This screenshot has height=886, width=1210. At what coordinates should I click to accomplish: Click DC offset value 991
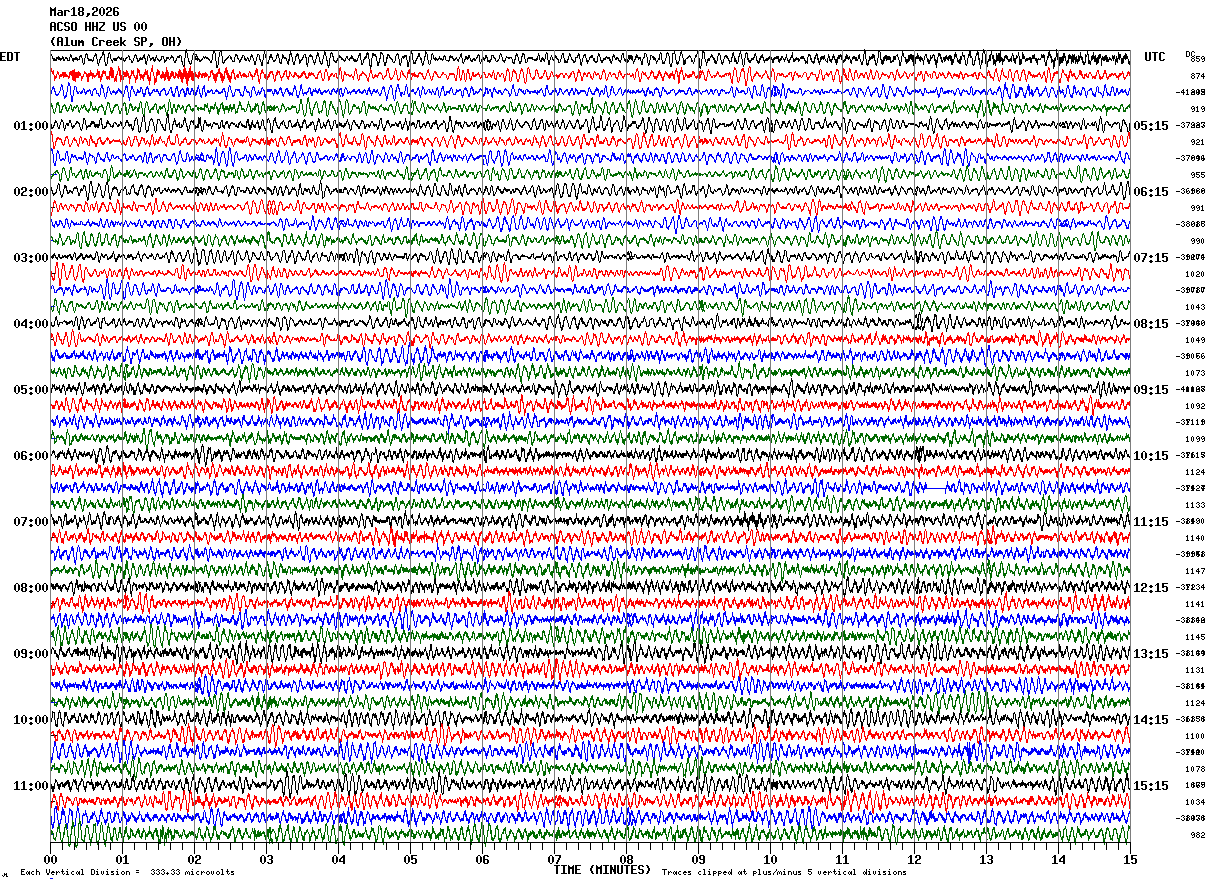coord(1197,208)
